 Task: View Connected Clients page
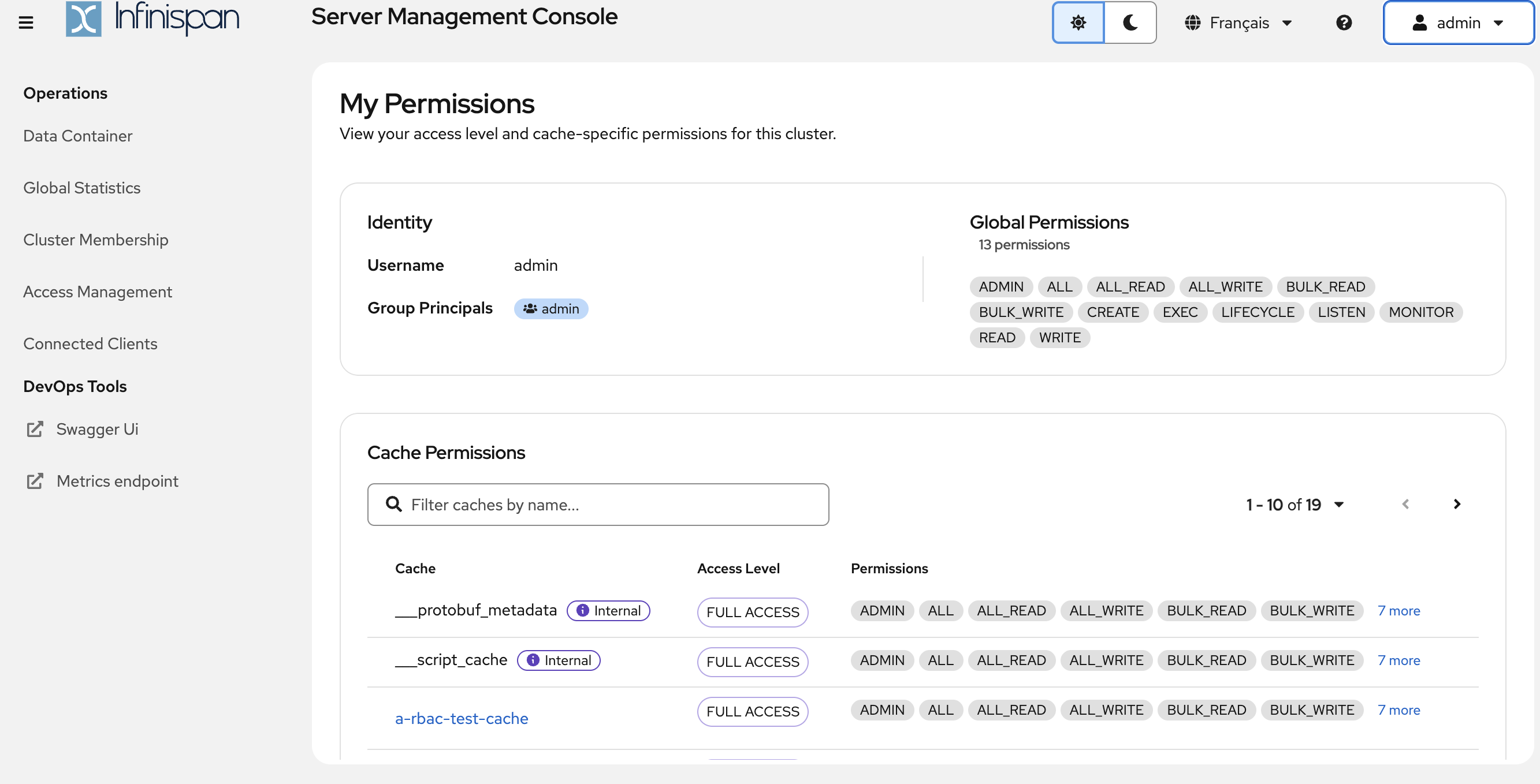pos(90,344)
